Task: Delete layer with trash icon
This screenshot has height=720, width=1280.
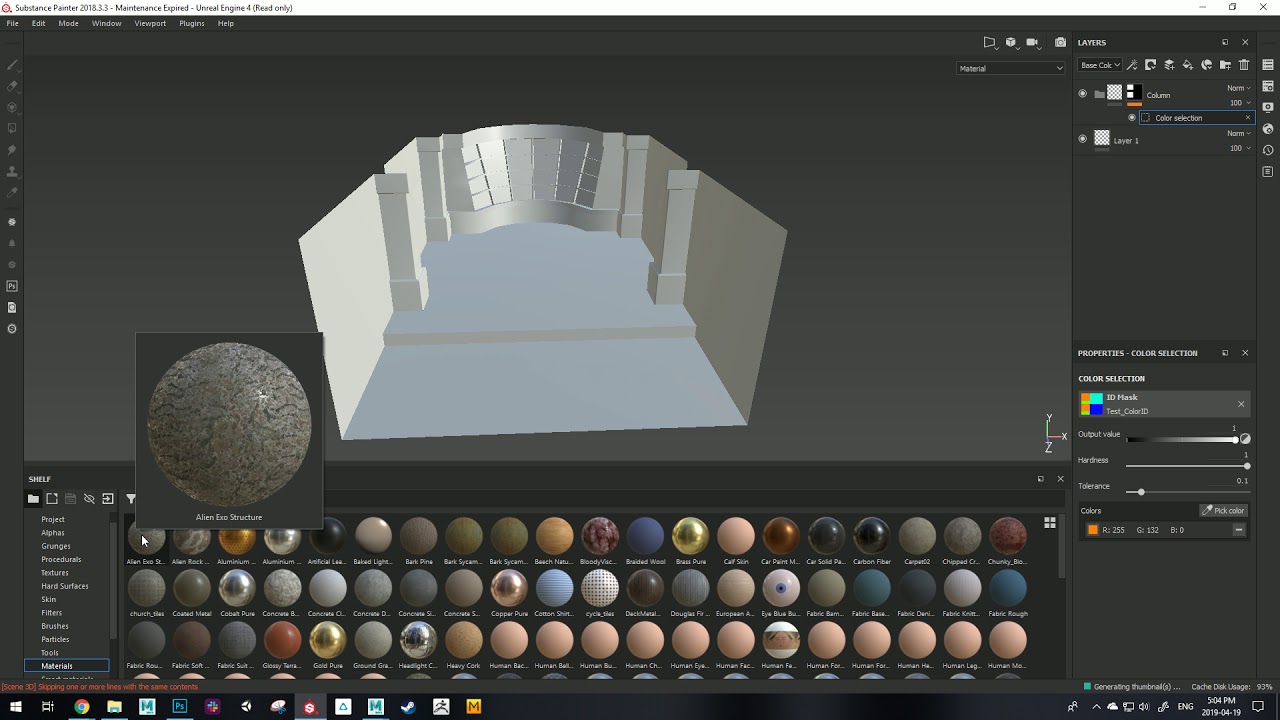Action: pyautogui.click(x=1244, y=65)
